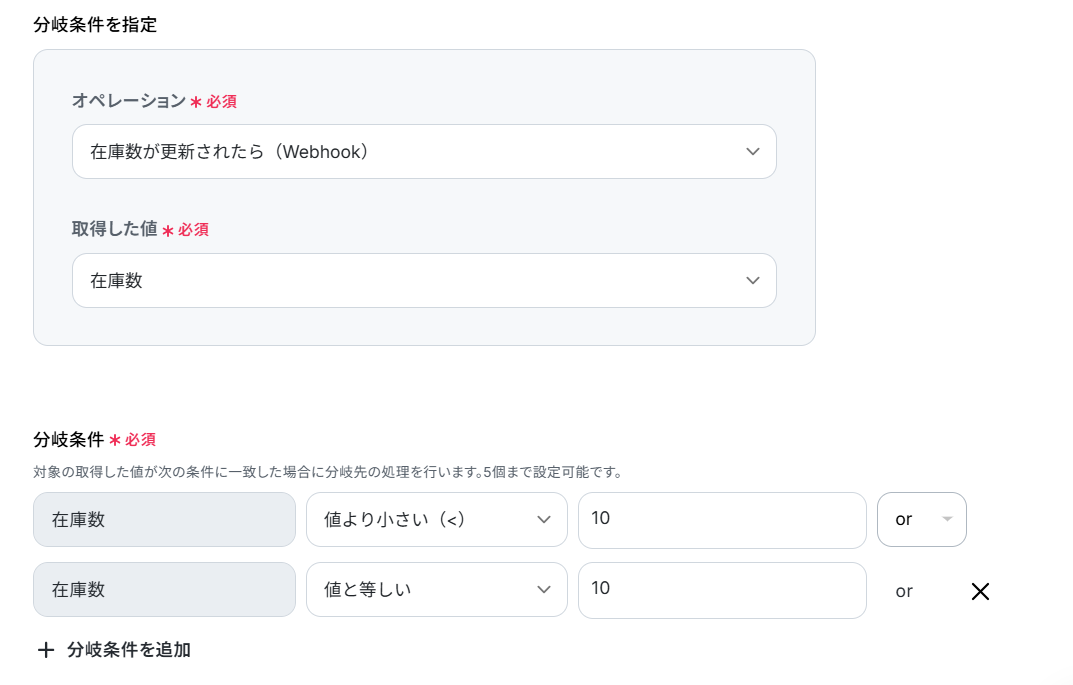Viewport: 1073px width, 685px height.
Task: Click the or label next to the X icon
Action: point(904,591)
